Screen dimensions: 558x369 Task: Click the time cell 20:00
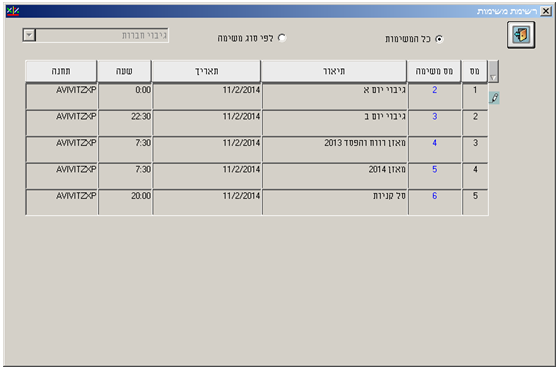click(x=125, y=202)
